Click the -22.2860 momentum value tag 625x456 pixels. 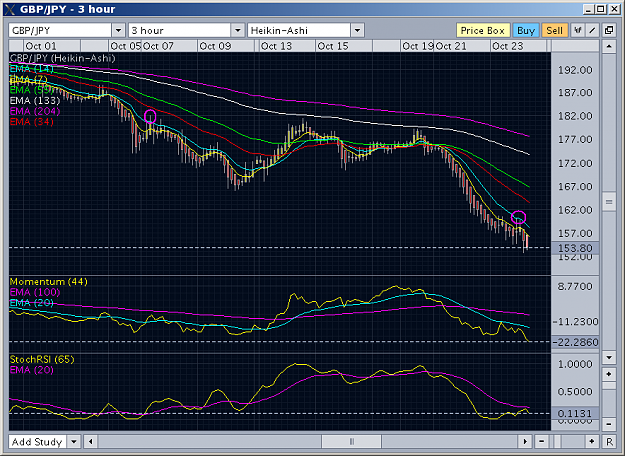pyautogui.click(x=575, y=342)
